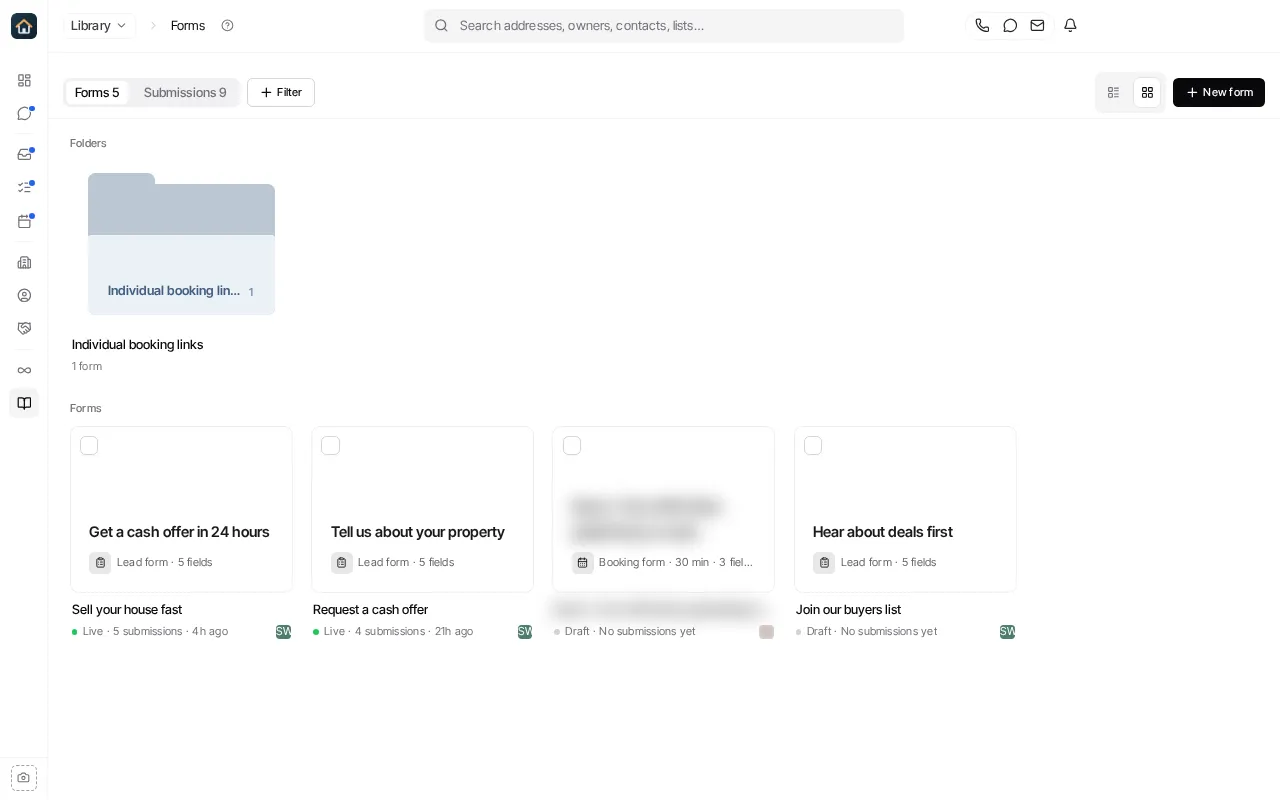The height and width of the screenshot is (800, 1280).
Task: Open 'Join our buyers list' form title
Action: click(x=848, y=609)
